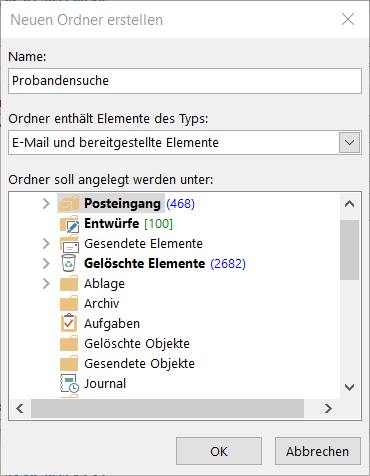Image resolution: width=370 pixels, height=476 pixels.
Task: Click the (2682) deleted items count
Action: click(x=228, y=264)
